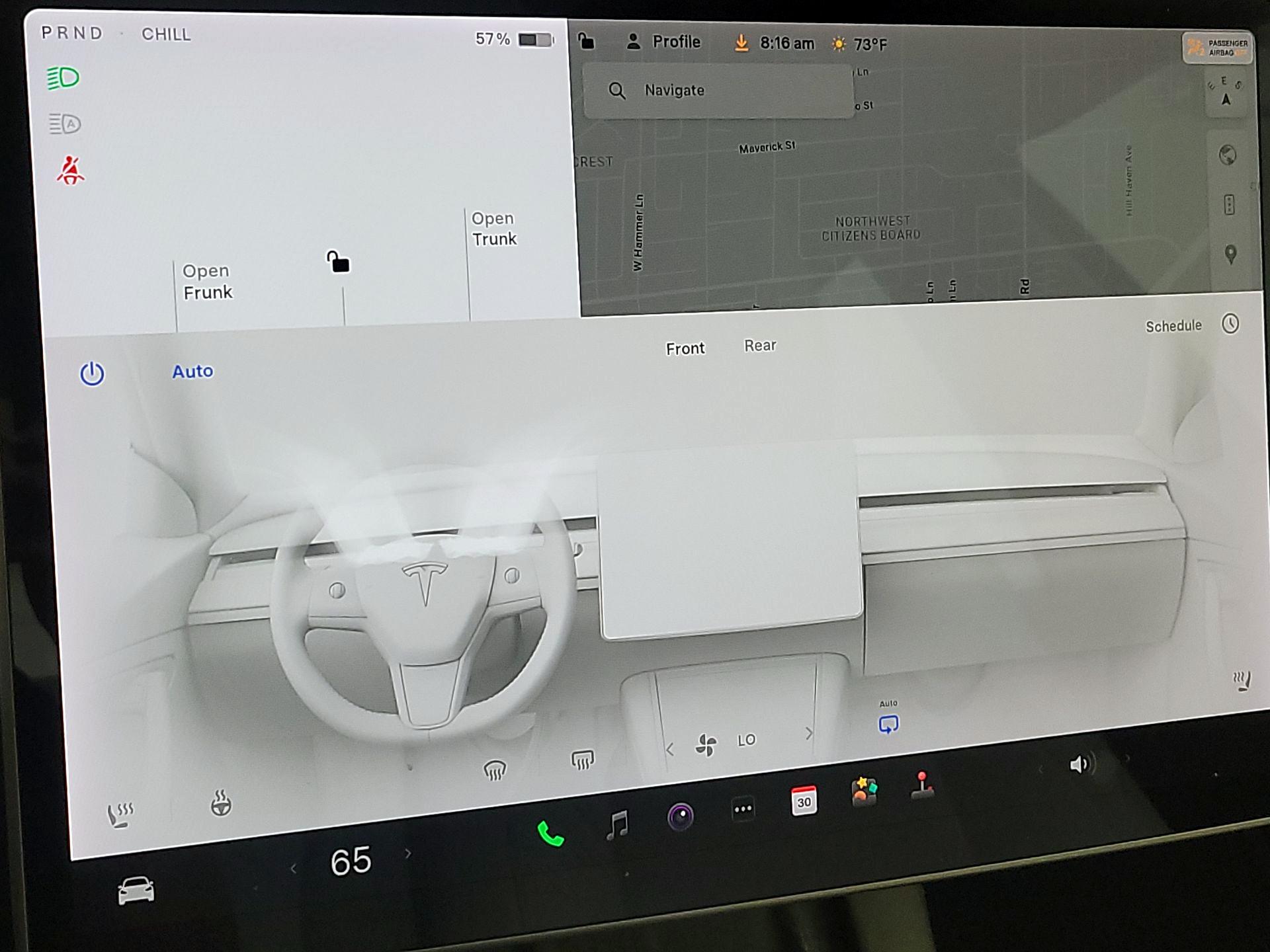Decrease fan speed with left chevron
Viewport: 1270px width, 952px height.
click(x=670, y=750)
